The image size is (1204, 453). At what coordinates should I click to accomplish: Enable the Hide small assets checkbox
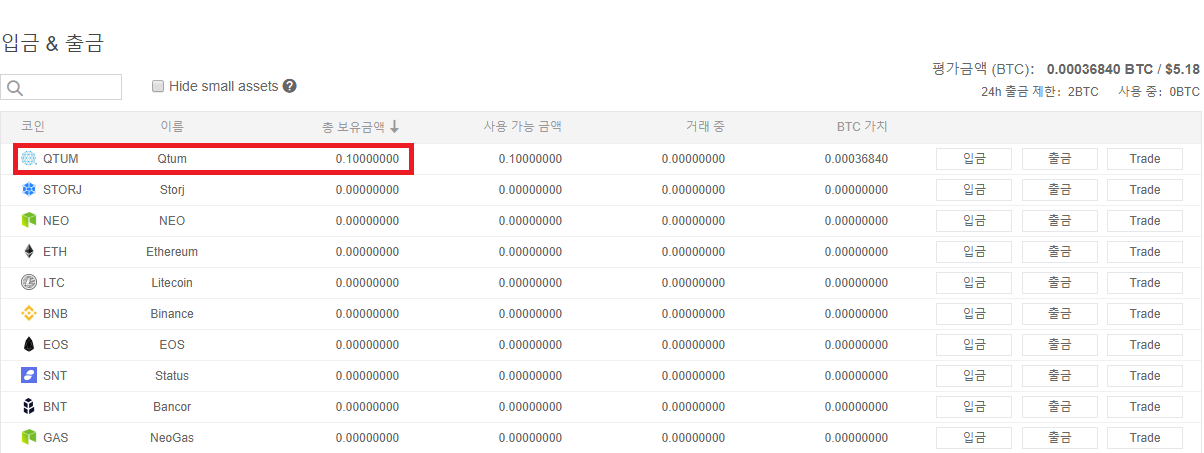(x=157, y=86)
